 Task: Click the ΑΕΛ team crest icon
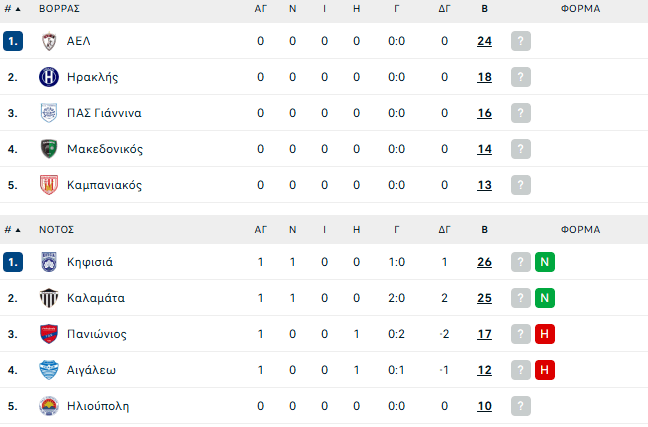49,41
